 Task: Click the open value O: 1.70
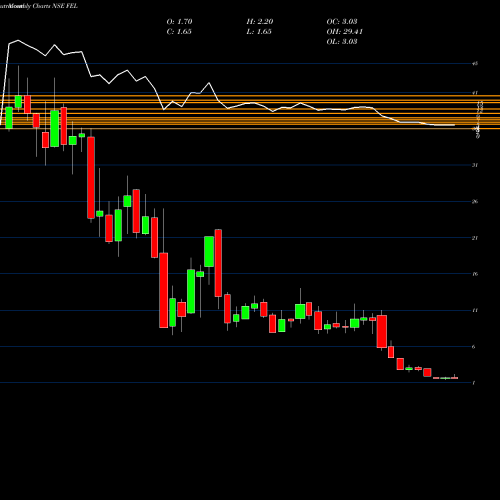point(179,22)
